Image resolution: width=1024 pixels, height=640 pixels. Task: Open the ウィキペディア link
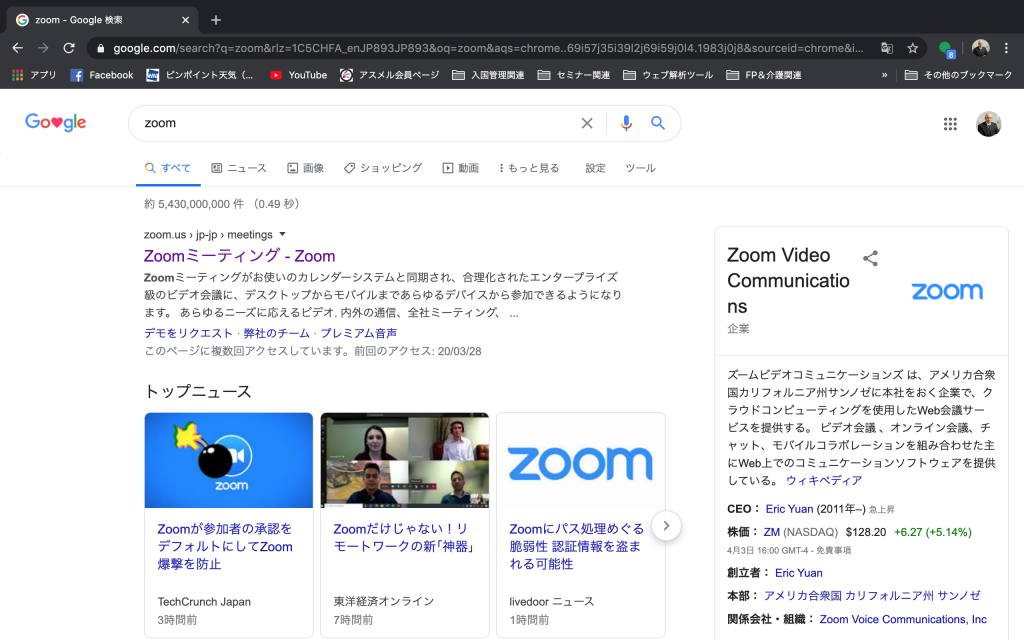[x=824, y=480]
